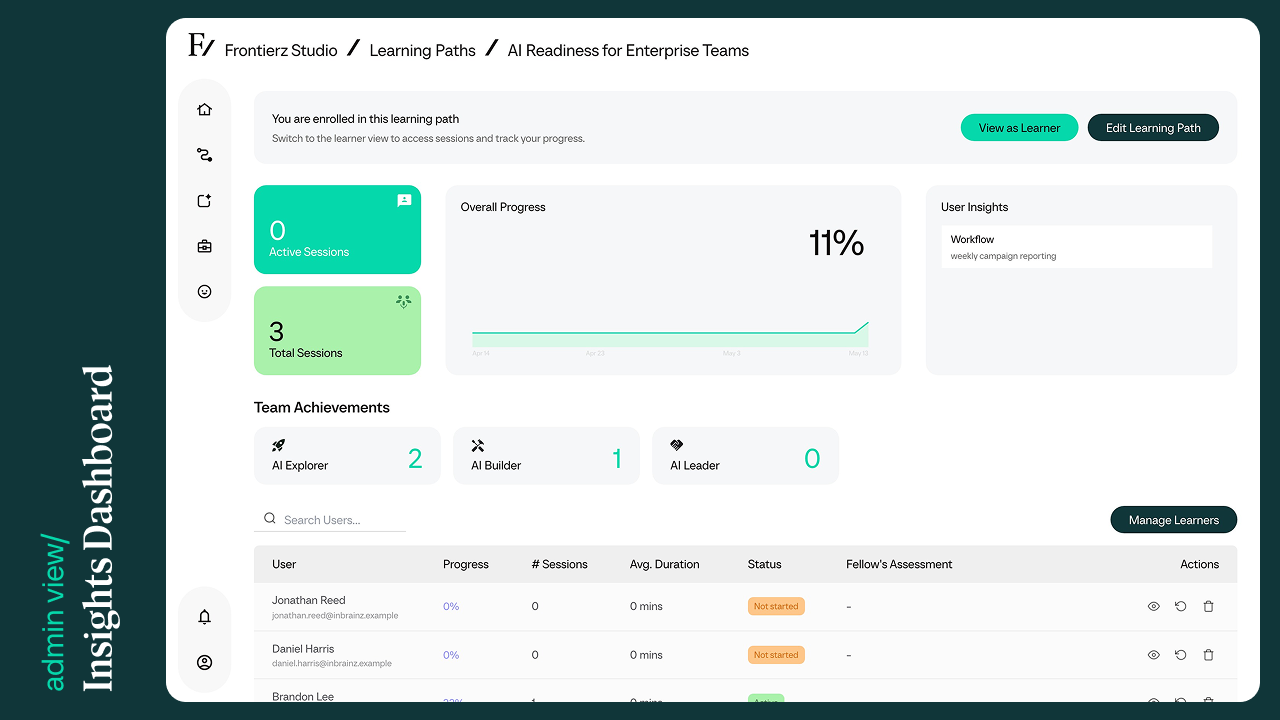Image resolution: width=1280 pixels, height=720 pixels.
Task: Open the Workflow user insight card
Action: 1076,246
